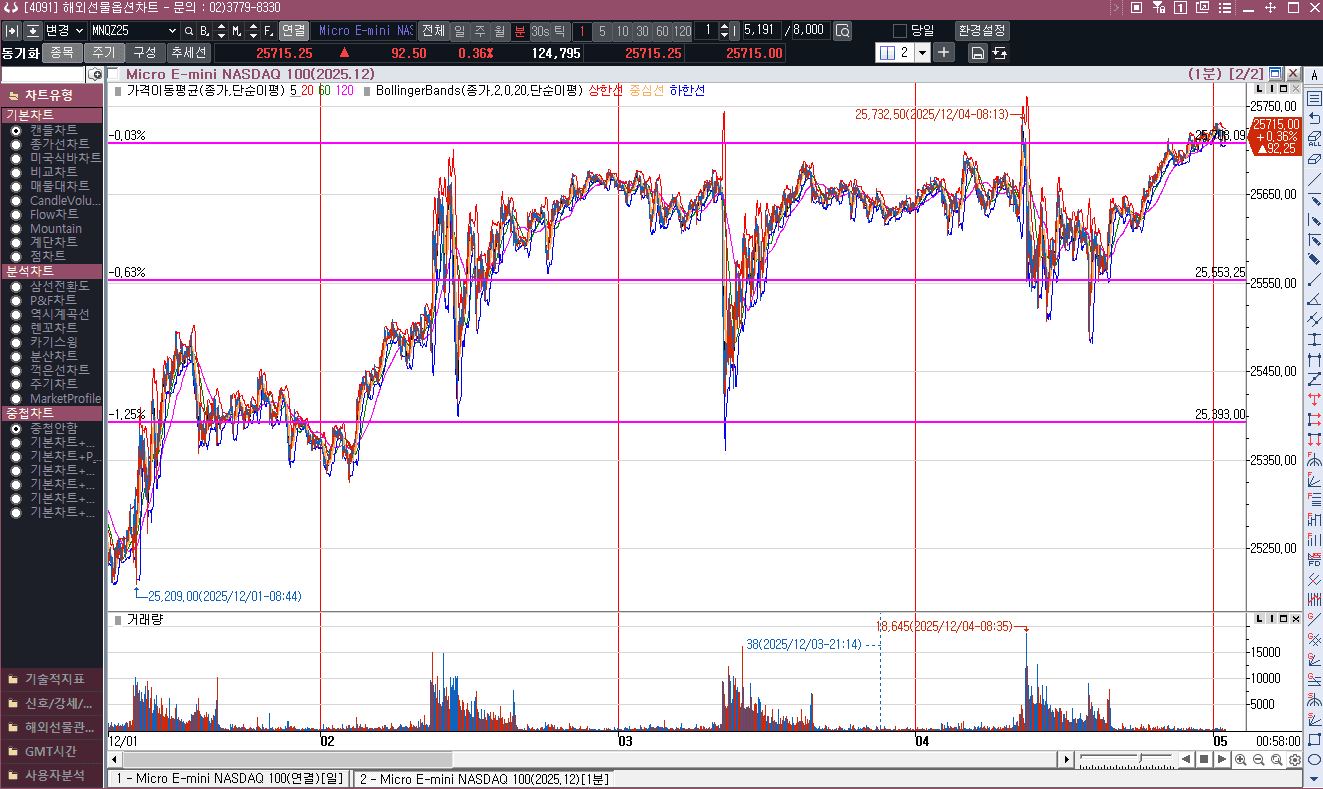Image resolution: width=1323 pixels, height=789 pixels.
Task: Switch to the 추세선 tab
Action: (188, 53)
